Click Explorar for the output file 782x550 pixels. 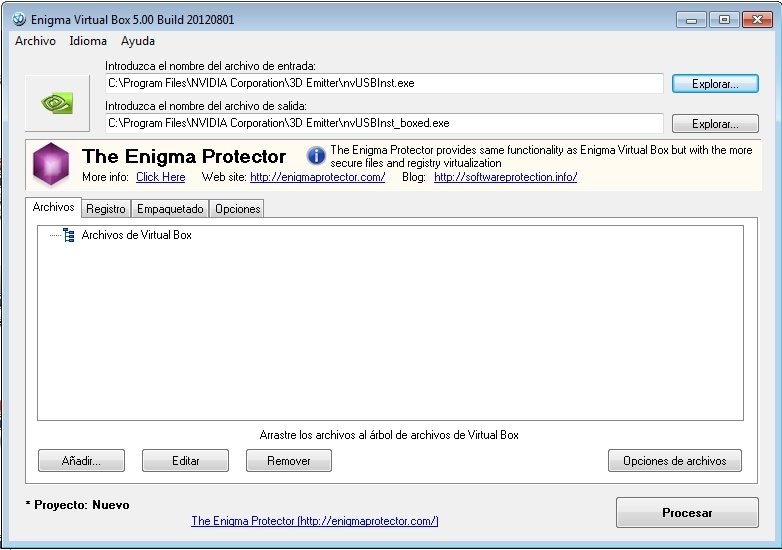(715, 124)
